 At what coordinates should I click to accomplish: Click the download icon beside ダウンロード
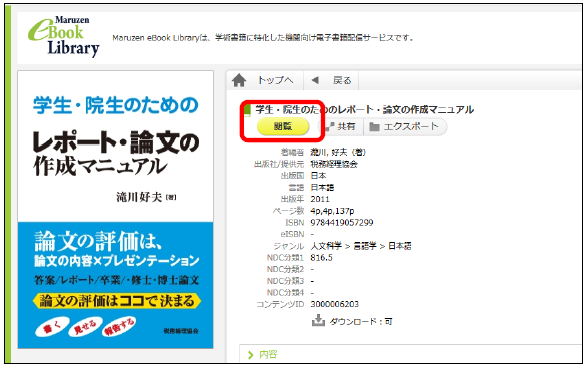pyautogui.click(x=318, y=321)
